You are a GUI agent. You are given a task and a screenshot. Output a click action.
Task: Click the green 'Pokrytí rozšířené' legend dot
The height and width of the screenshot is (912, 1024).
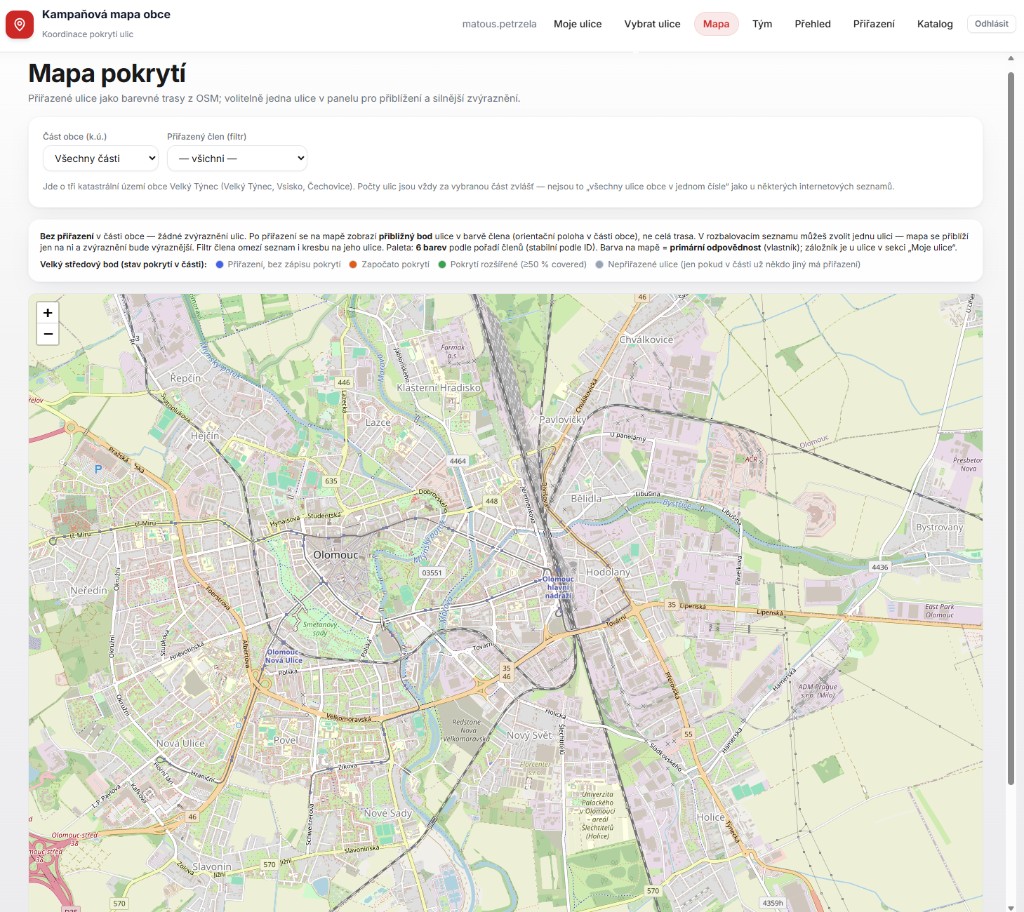point(442,264)
